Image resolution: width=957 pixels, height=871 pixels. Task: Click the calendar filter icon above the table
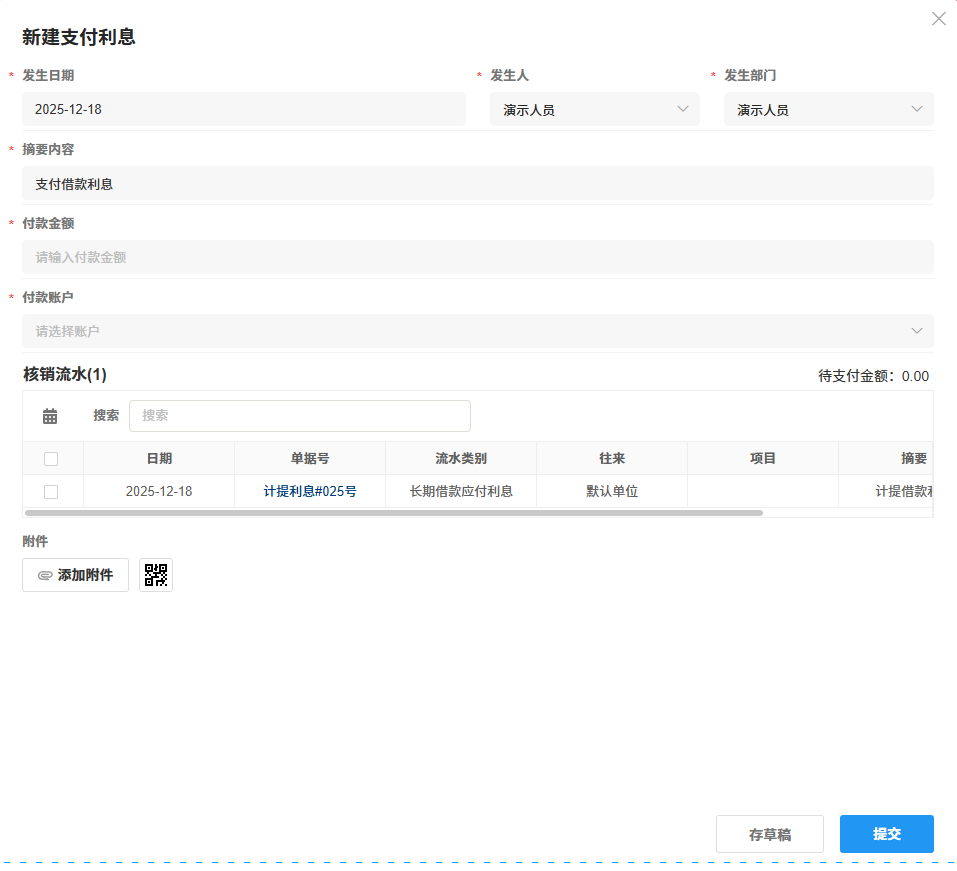[x=50, y=415]
